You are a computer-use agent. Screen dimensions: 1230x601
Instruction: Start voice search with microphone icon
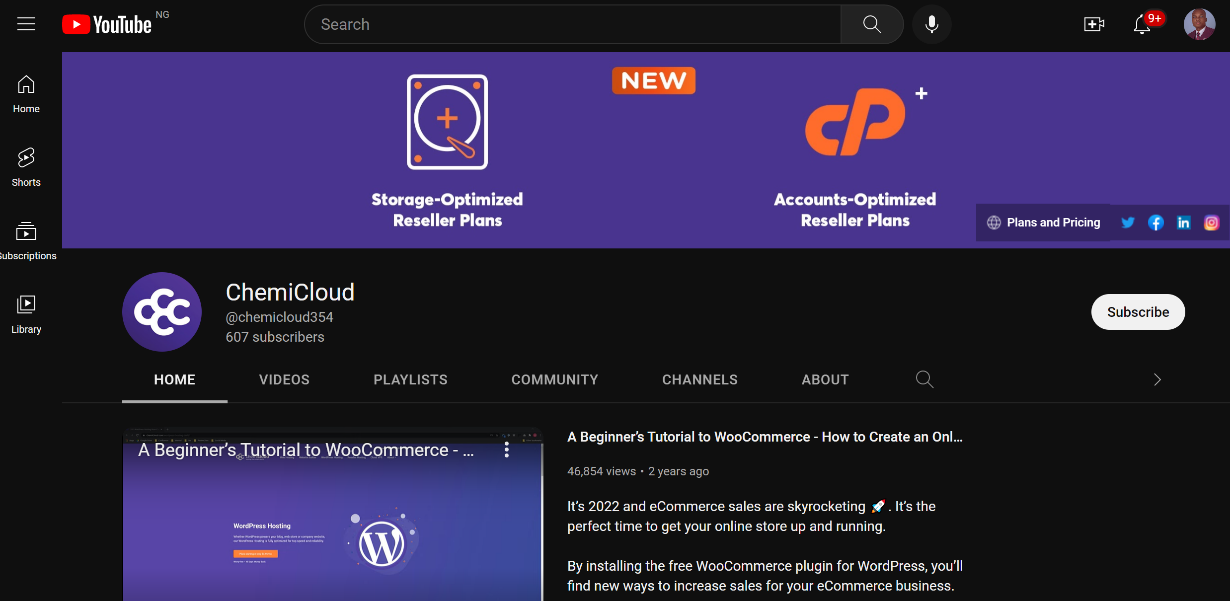pos(932,24)
